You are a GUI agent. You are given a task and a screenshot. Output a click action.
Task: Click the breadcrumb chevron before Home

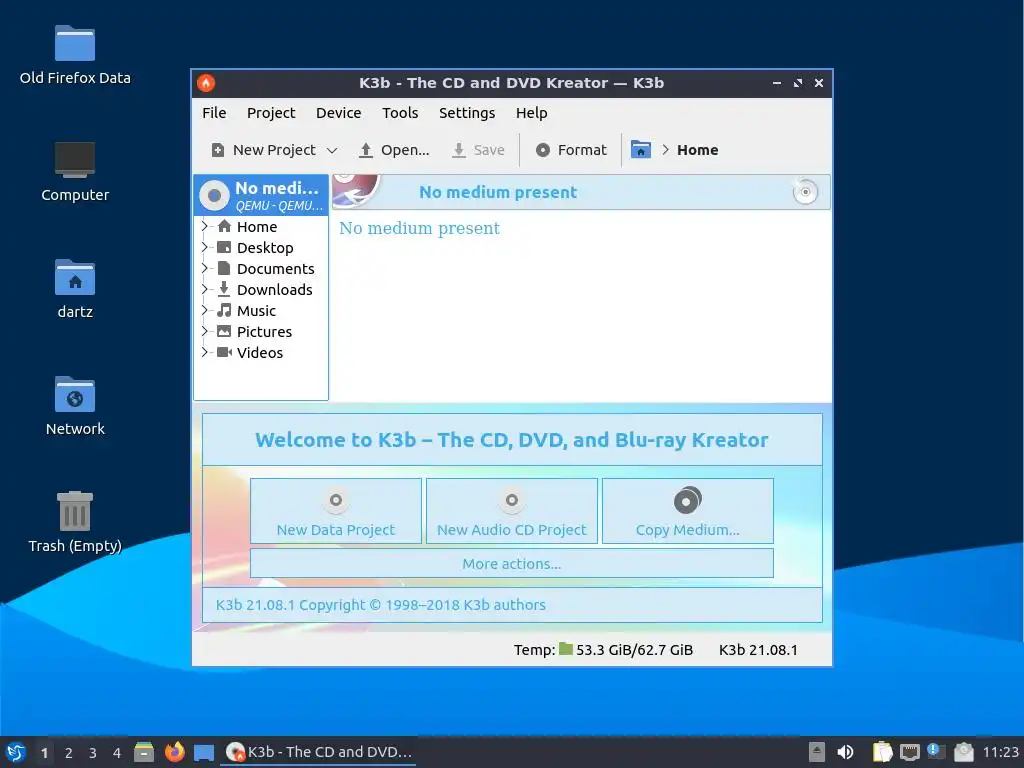click(665, 150)
